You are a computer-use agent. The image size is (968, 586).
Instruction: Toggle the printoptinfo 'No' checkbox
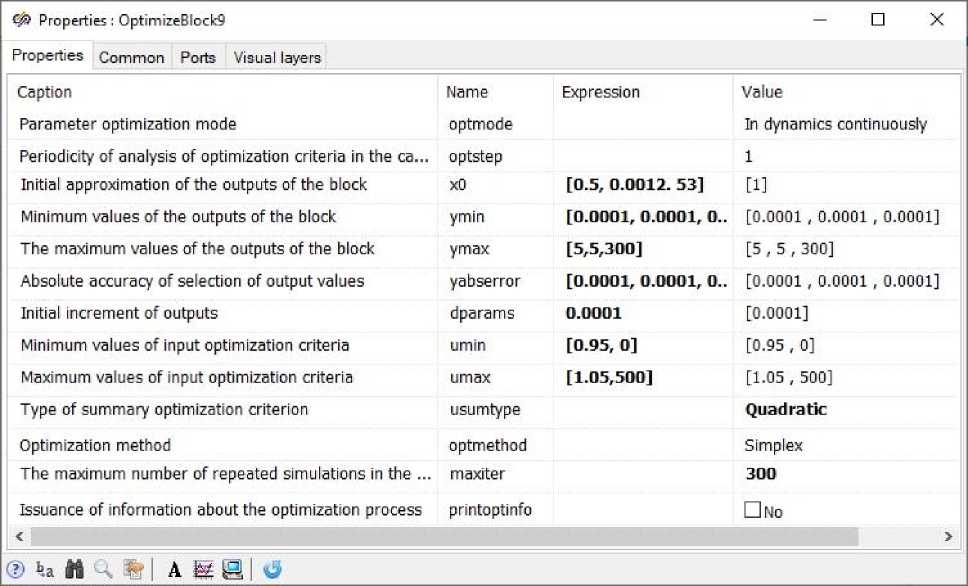[753, 510]
